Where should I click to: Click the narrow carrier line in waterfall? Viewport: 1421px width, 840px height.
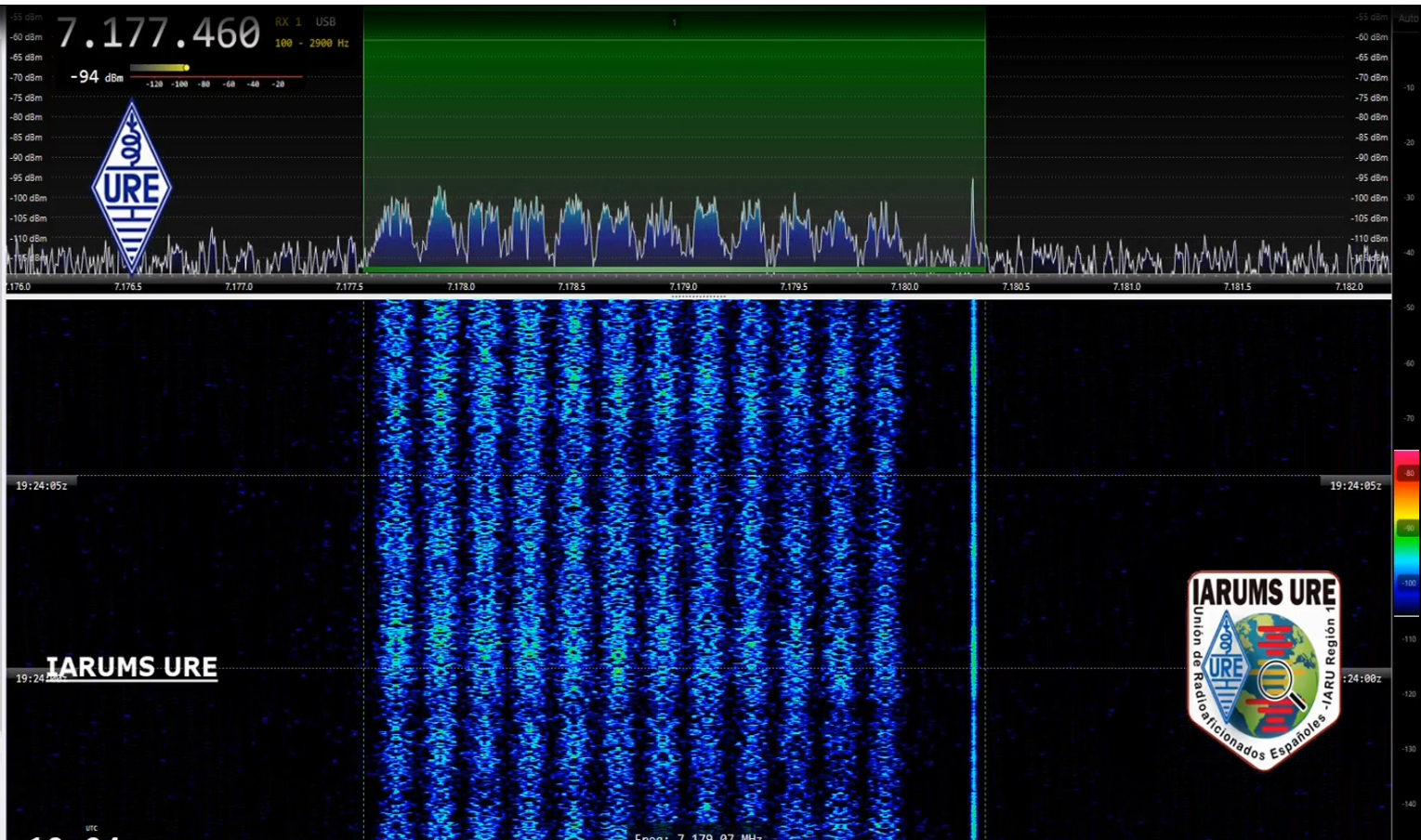coord(974,558)
